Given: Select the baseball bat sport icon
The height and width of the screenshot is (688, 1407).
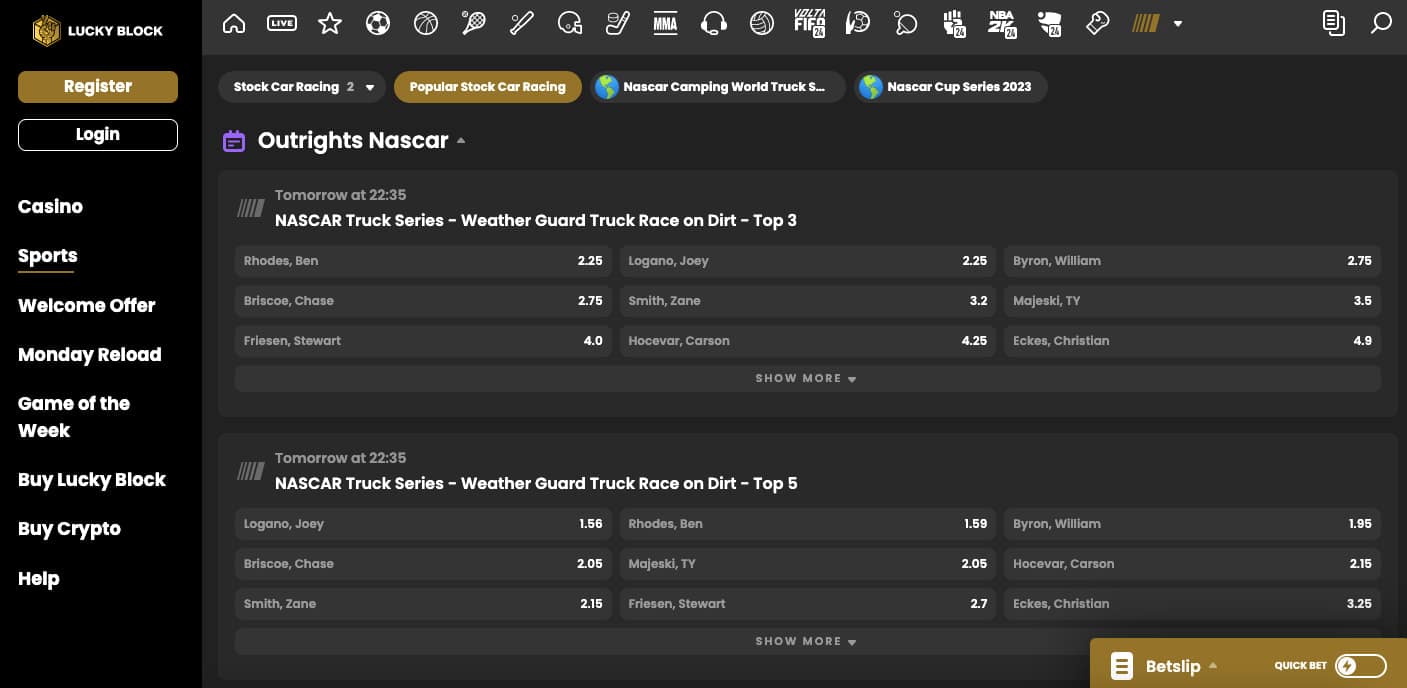Looking at the screenshot, I should coord(522,23).
